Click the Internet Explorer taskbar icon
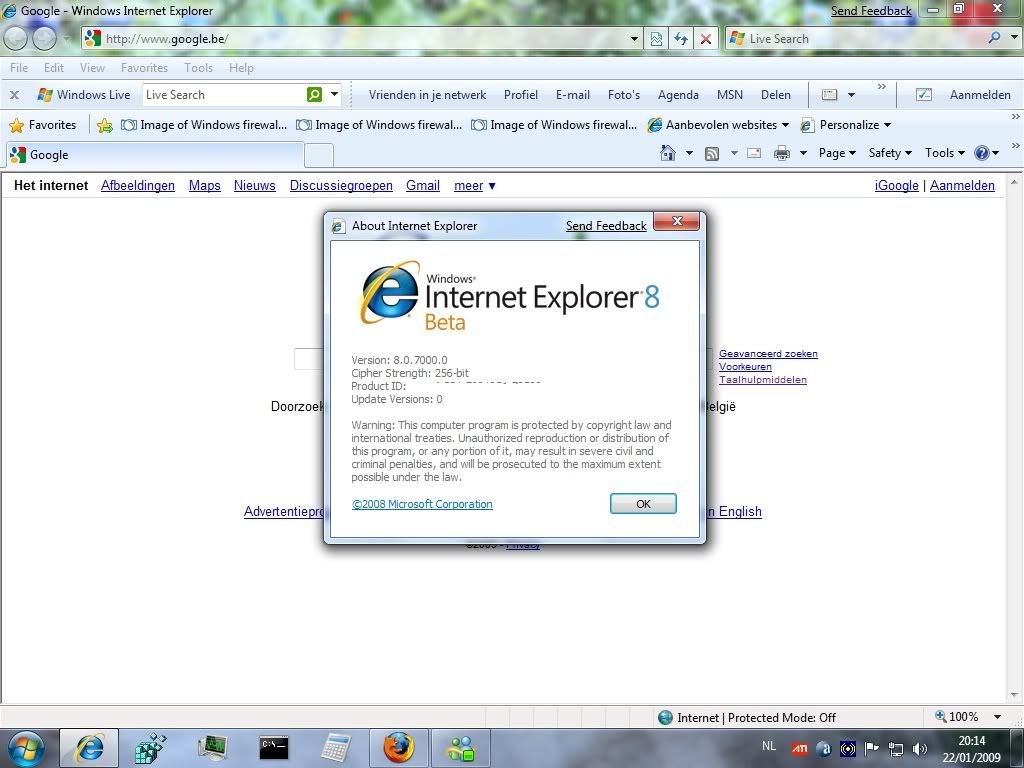Screen dimensions: 1024x768 [89, 748]
